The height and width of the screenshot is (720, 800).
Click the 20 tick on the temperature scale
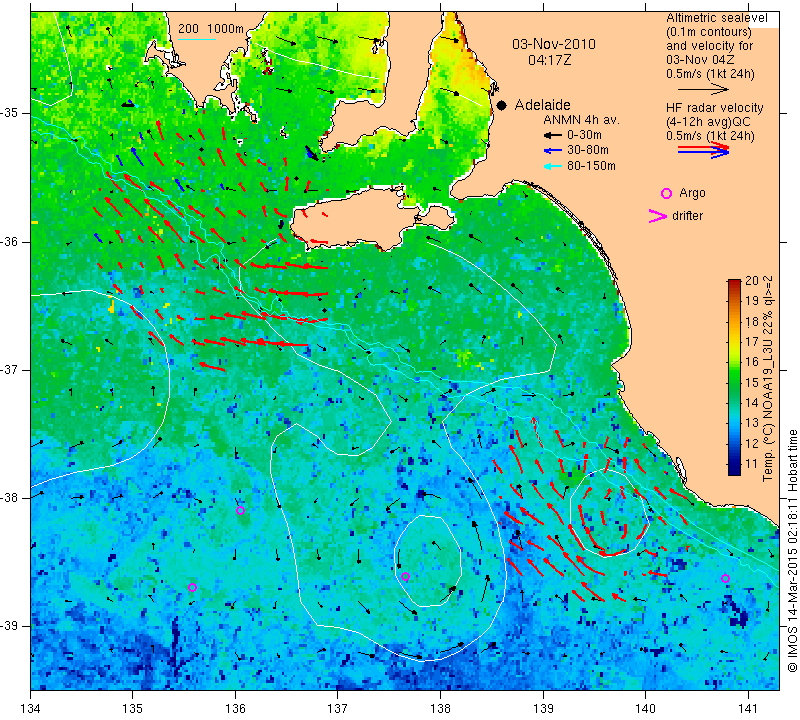(752, 280)
